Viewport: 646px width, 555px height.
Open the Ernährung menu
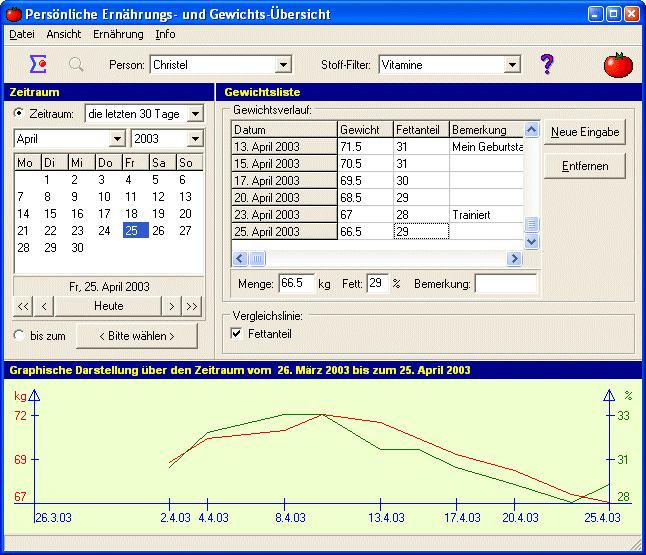point(118,34)
